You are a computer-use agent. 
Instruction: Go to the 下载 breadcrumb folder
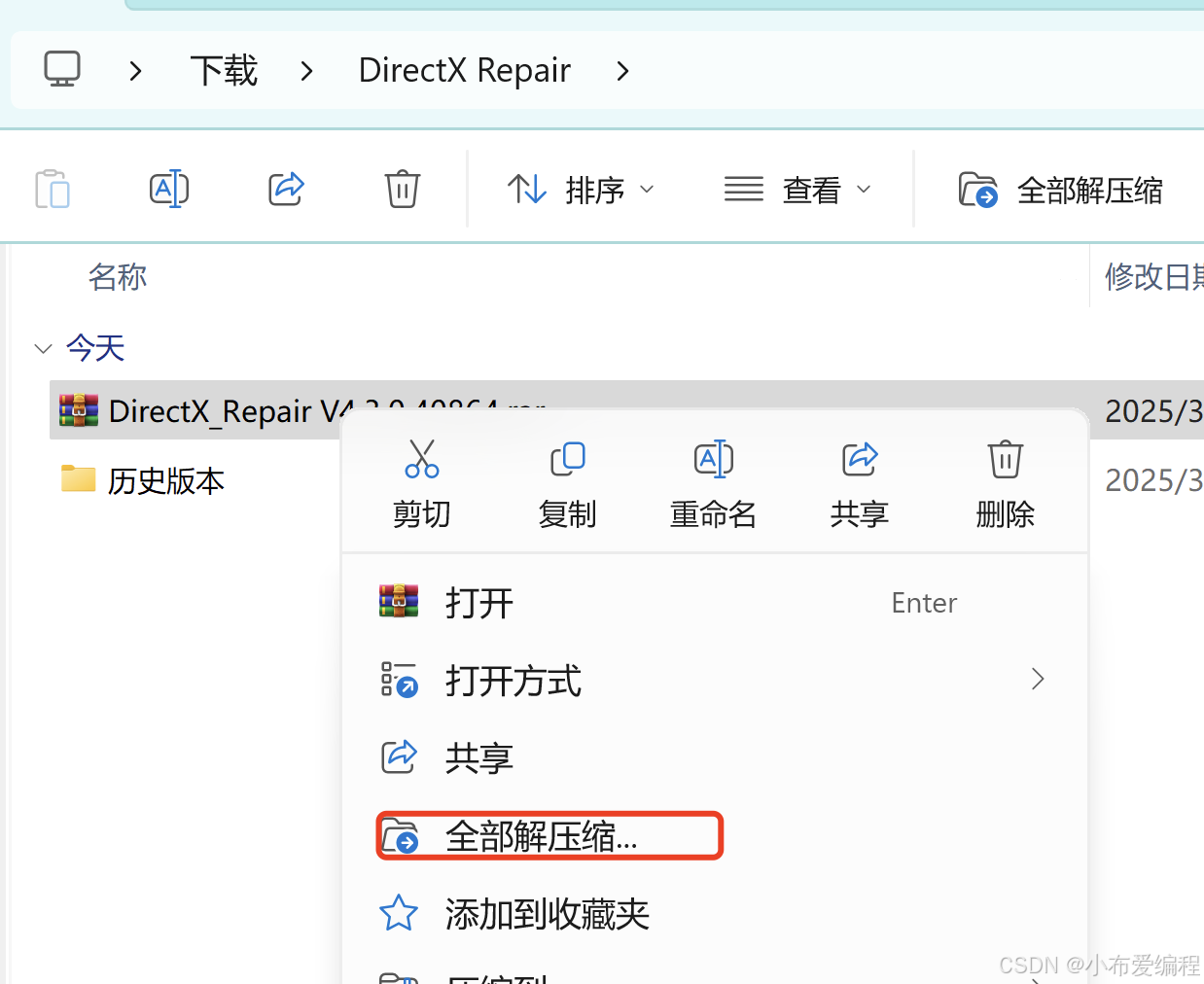tap(224, 71)
